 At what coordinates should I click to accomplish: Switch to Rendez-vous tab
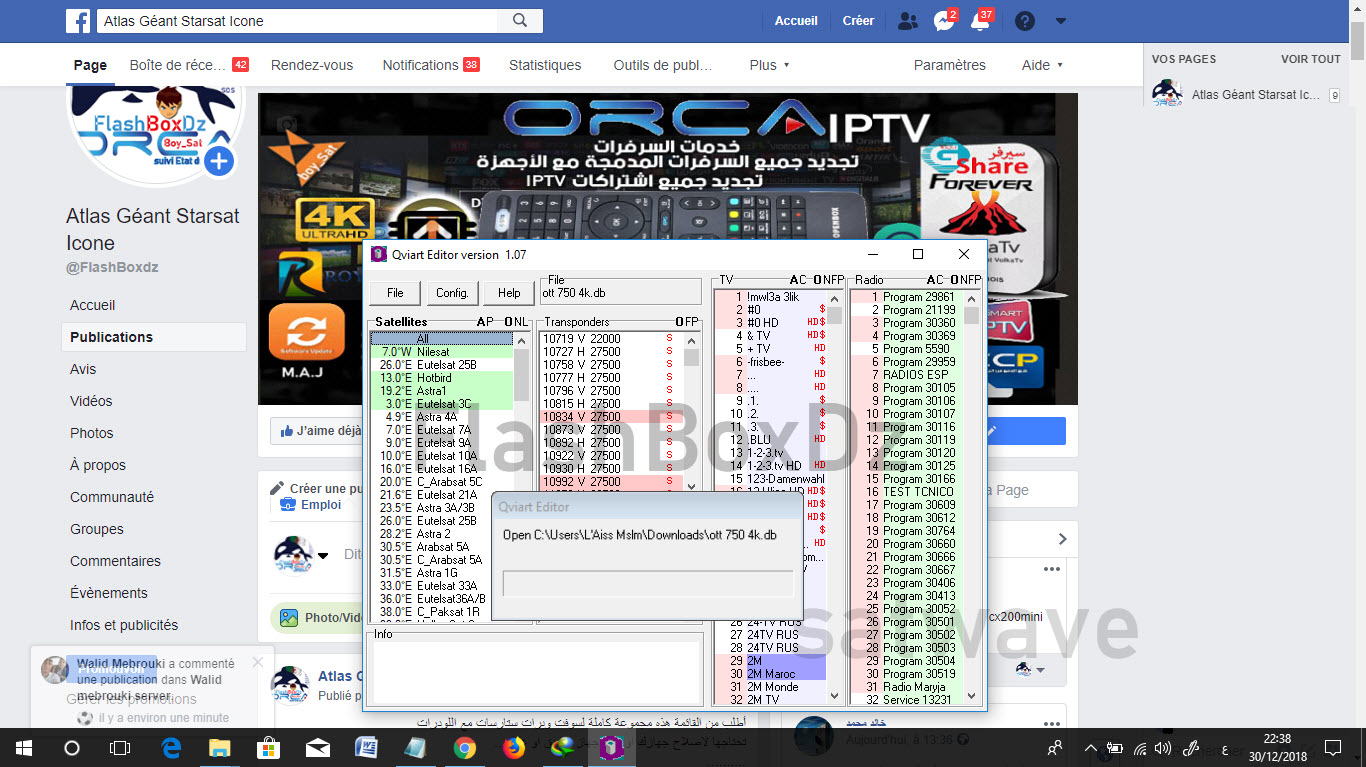[x=312, y=65]
